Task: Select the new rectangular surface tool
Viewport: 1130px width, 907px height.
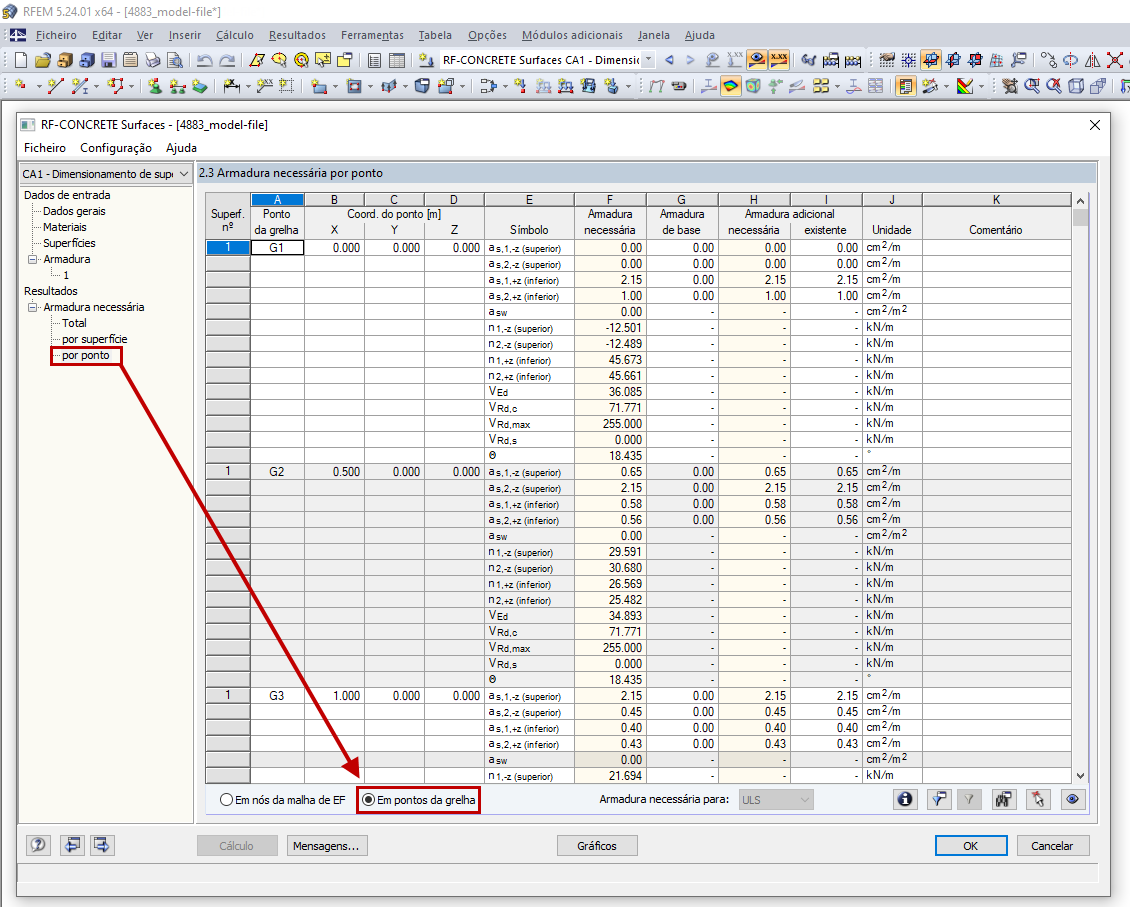Action: coord(318,86)
